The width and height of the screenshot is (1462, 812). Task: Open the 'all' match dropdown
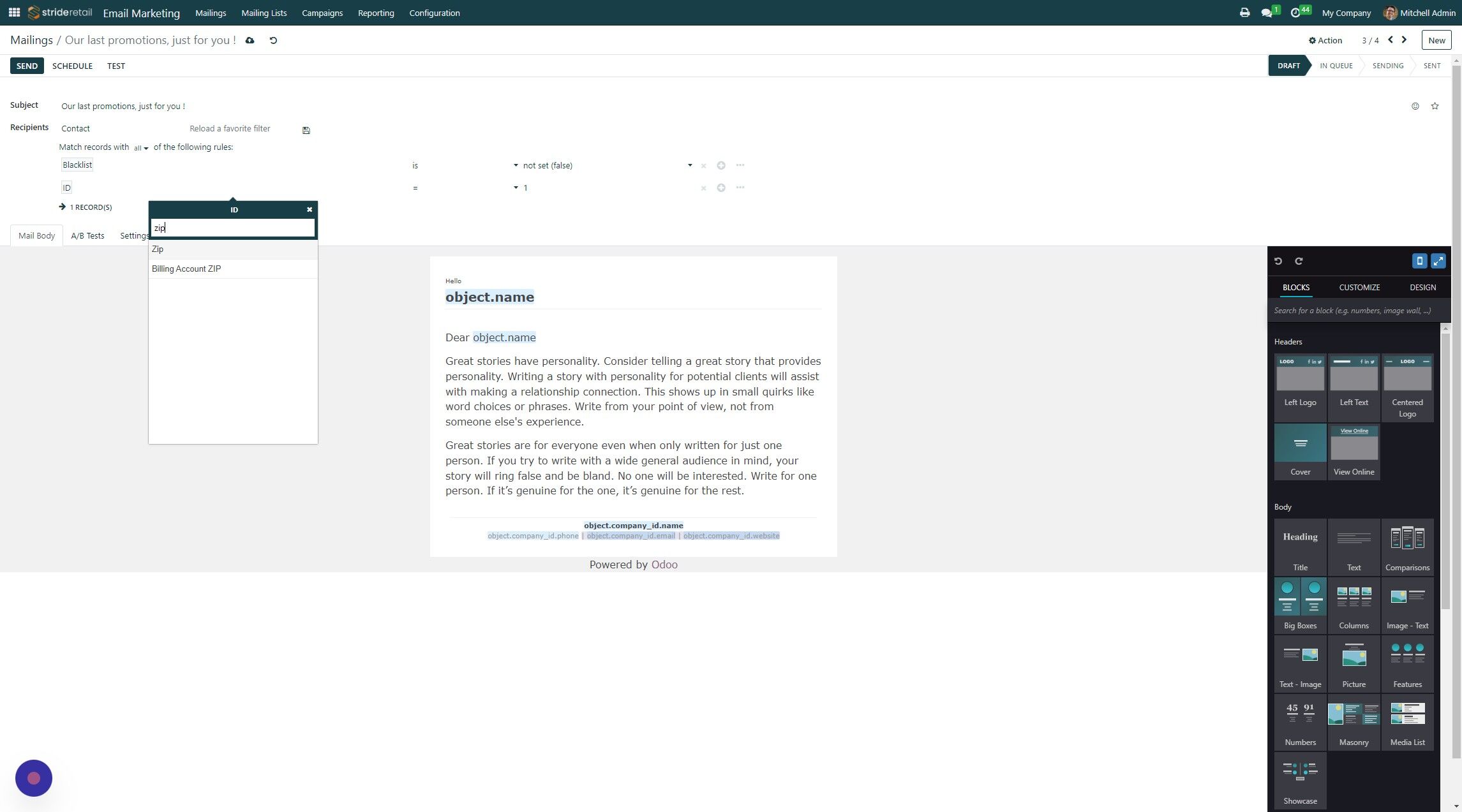click(141, 148)
